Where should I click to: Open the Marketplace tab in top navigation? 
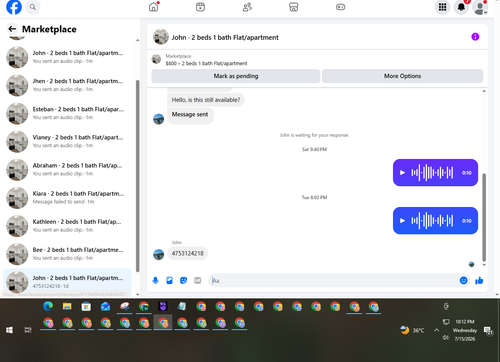tap(294, 7)
